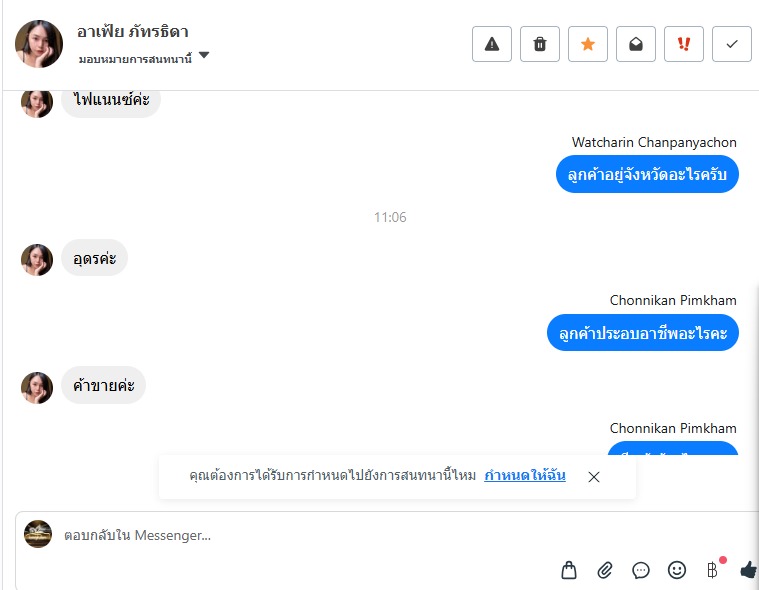Dismiss the assignment prompt with X
759x590 pixels.
coord(594,477)
